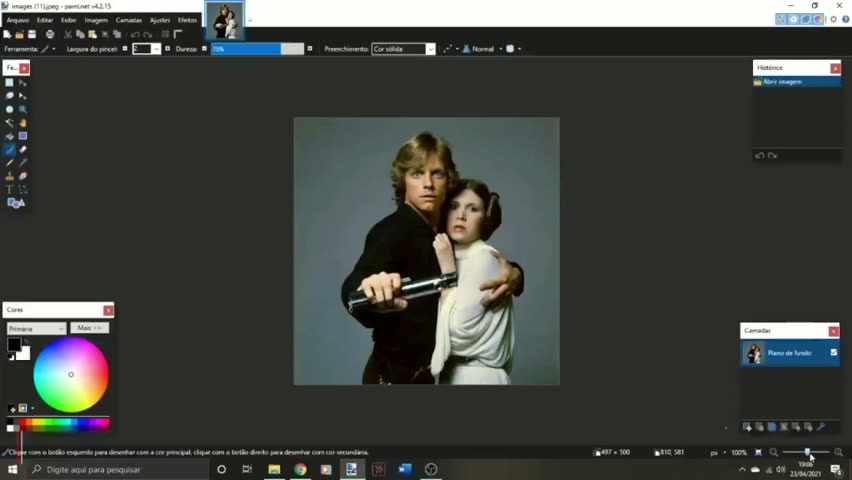
Task: Select the Recolor tool
Action: point(23,176)
